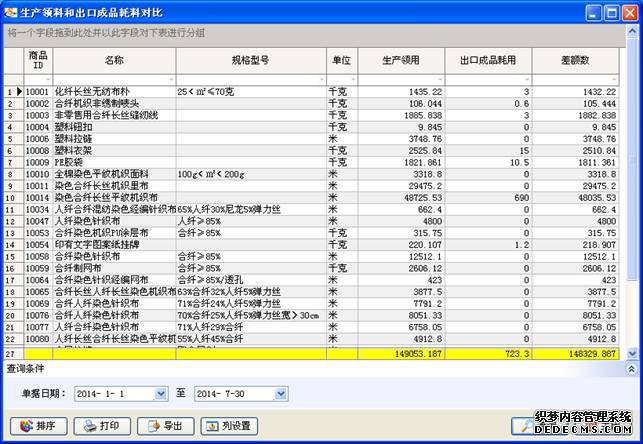Select the 印有文字图案纸挂牌 row
Image resolution: width=643 pixels, height=444 pixels.
(x=100, y=244)
